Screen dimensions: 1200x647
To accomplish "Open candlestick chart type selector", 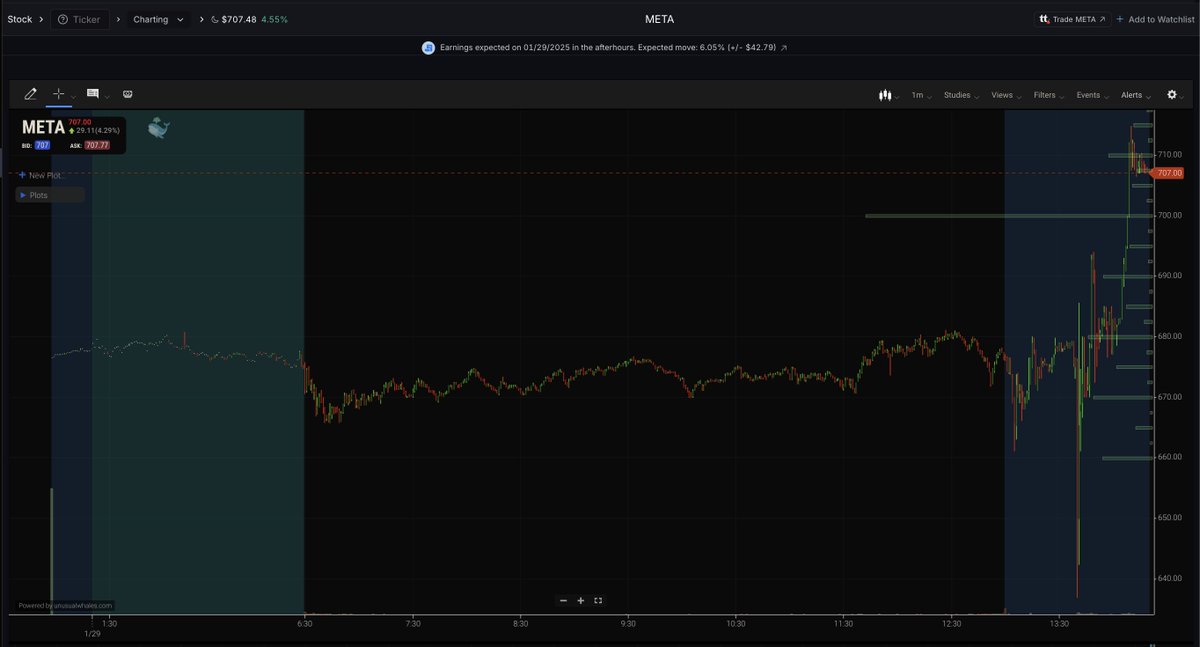I will (887, 95).
